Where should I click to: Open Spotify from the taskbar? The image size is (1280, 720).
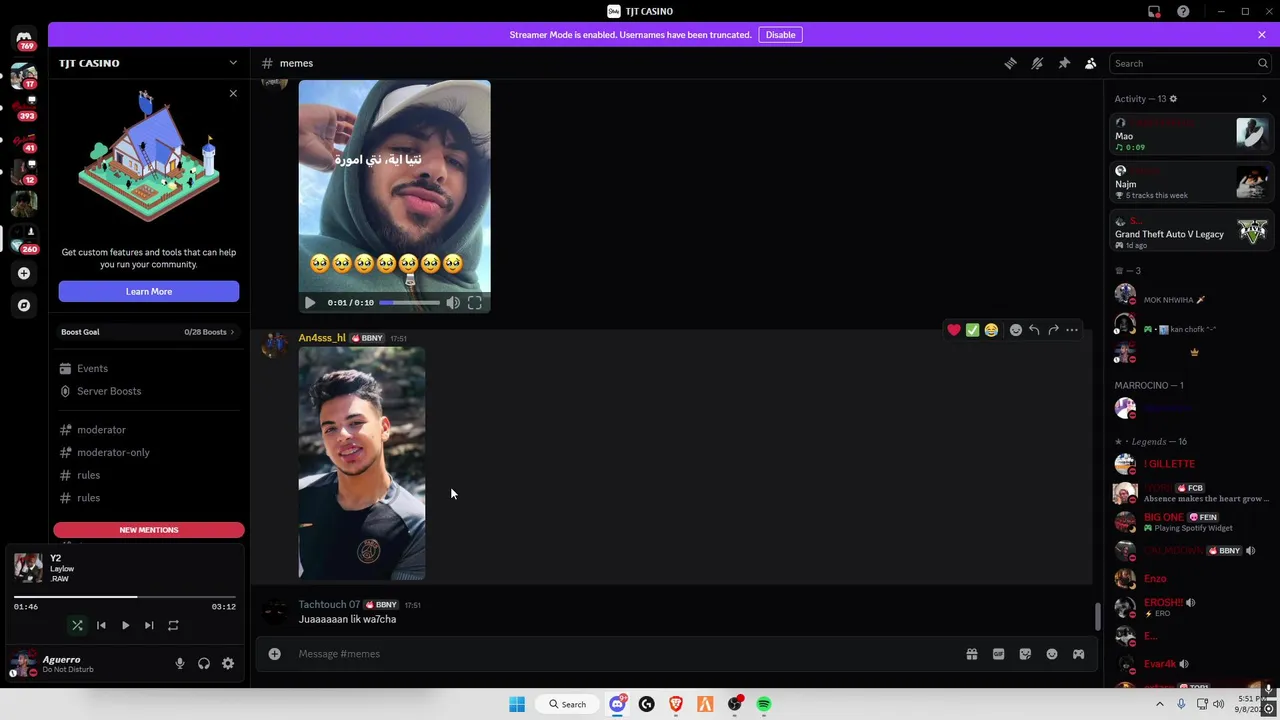764,704
